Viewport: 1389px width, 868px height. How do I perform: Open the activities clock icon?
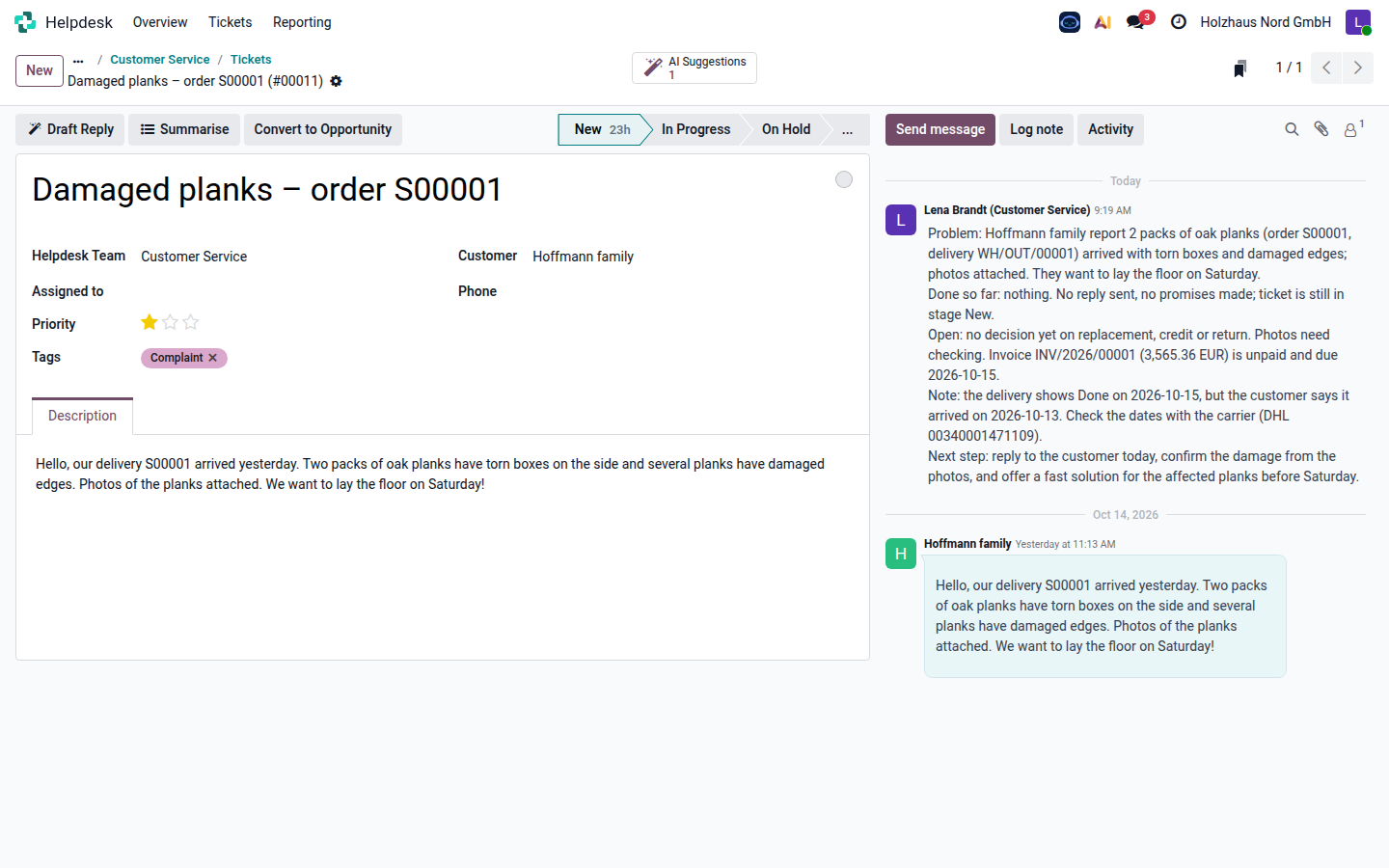click(x=1179, y=21)
